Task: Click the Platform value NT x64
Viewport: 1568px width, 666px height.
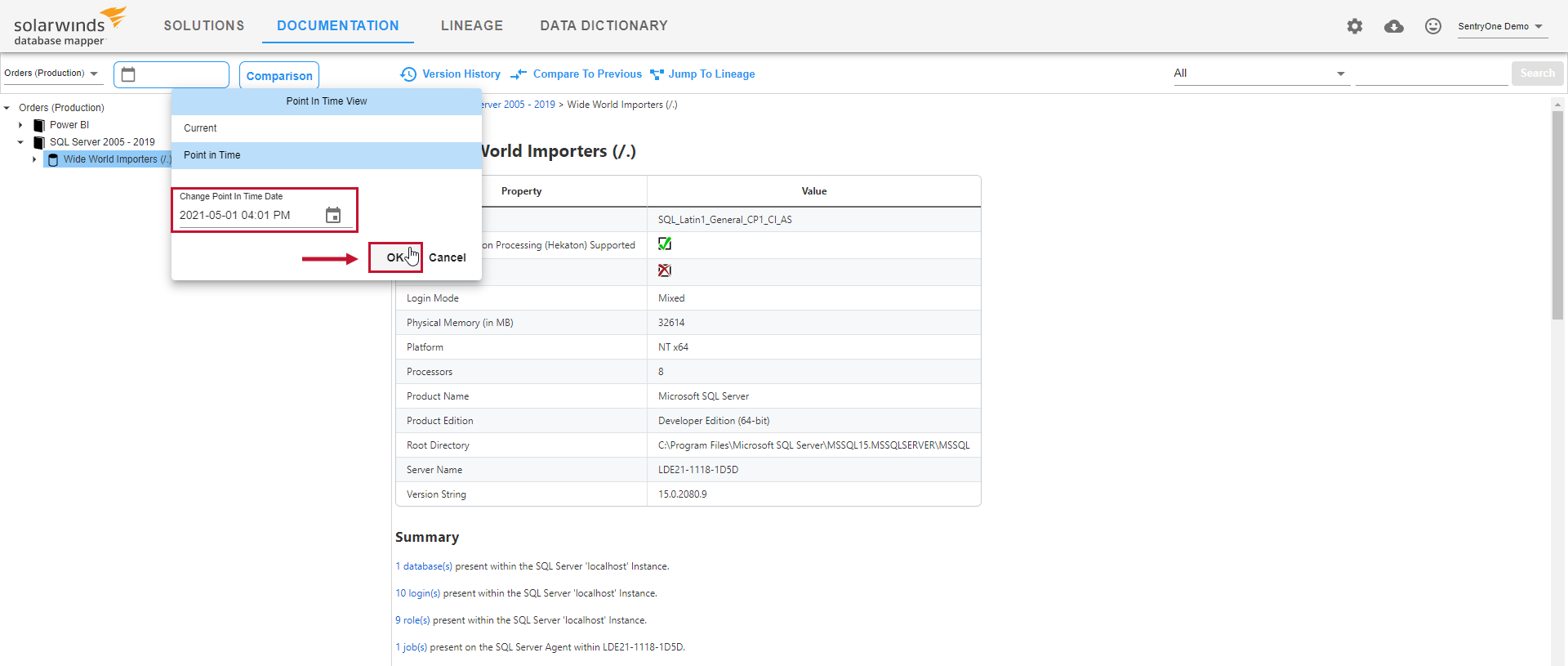Action: pos(673,347)
